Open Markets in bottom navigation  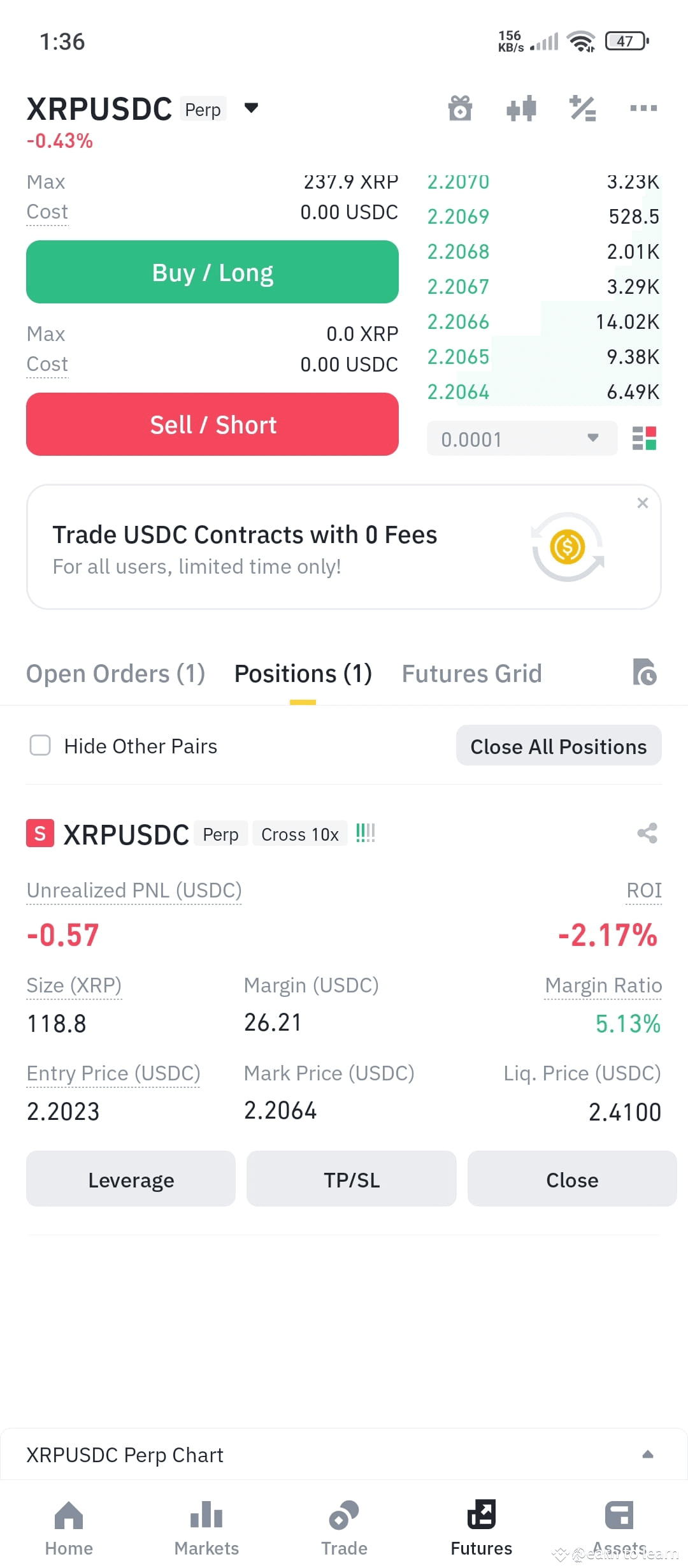(206, 1528)
